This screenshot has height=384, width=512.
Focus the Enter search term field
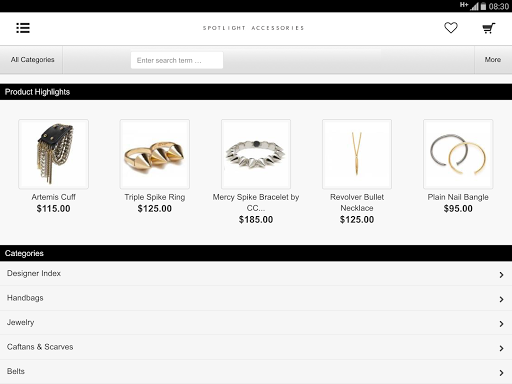click(x=177, y=60)
